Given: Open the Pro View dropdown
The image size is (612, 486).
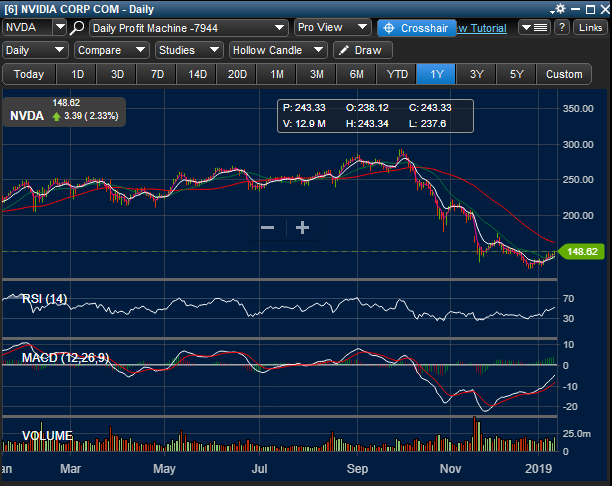Looking at the screenshot, I should [x=332, y=27].
